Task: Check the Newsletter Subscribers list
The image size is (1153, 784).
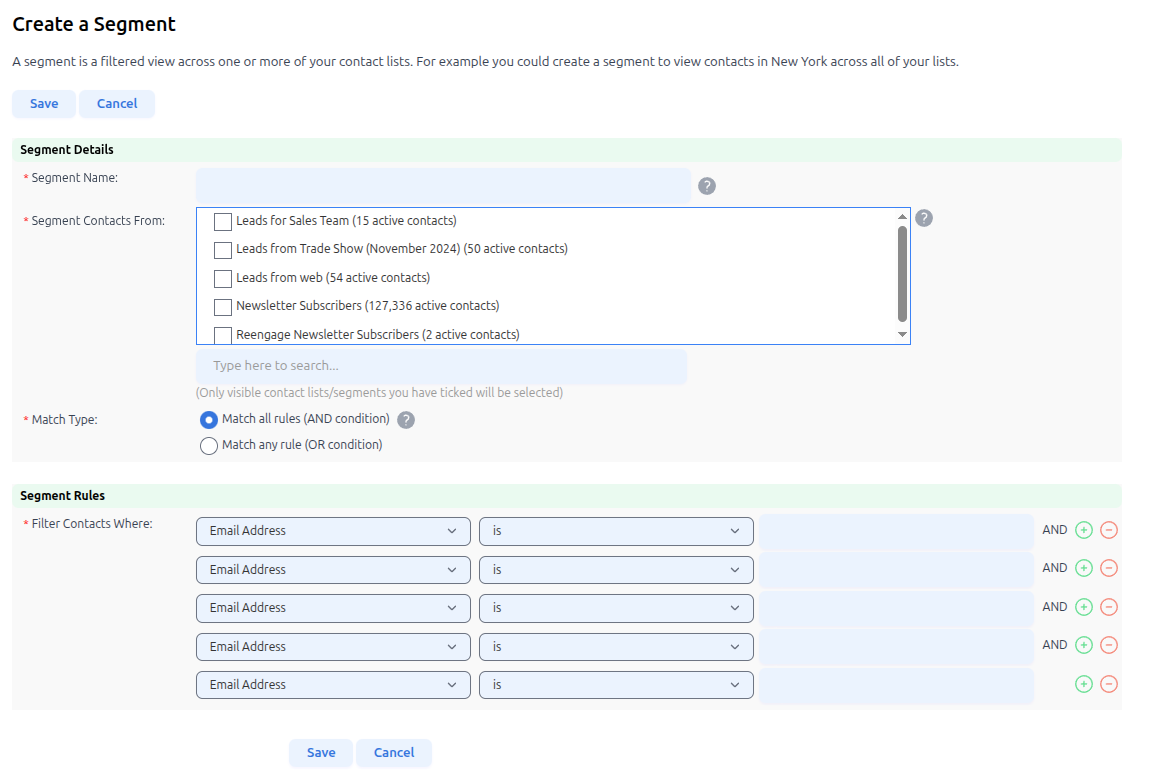Action: pyautogui.click(x=223, y=306)
